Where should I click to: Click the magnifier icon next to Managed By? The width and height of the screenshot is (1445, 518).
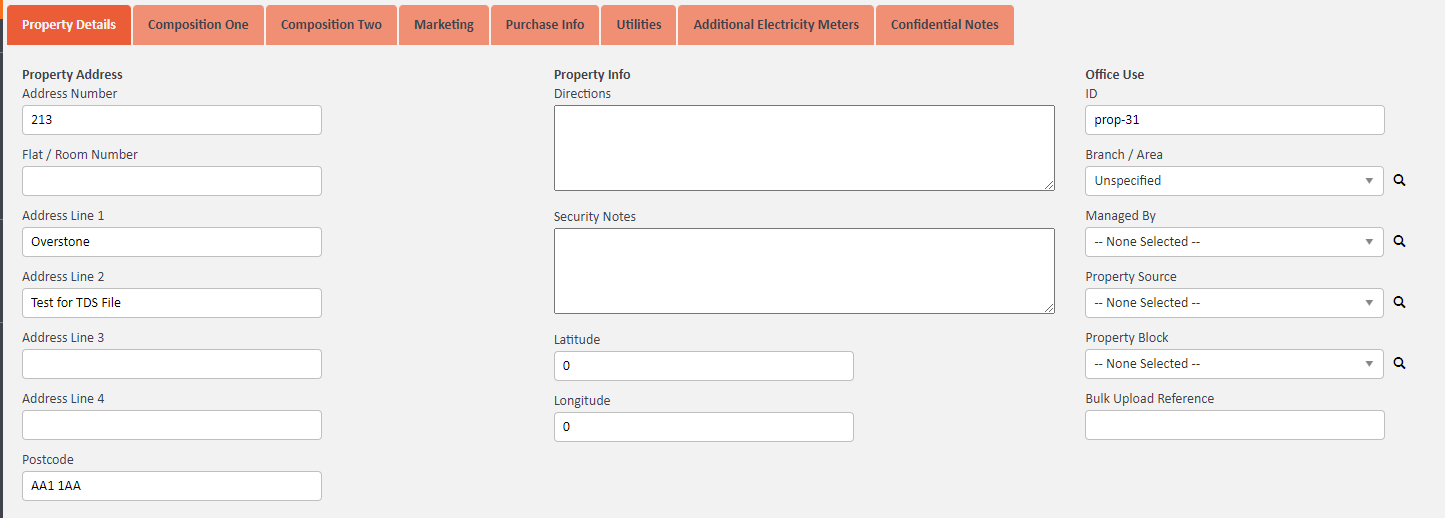point(1400,242)
